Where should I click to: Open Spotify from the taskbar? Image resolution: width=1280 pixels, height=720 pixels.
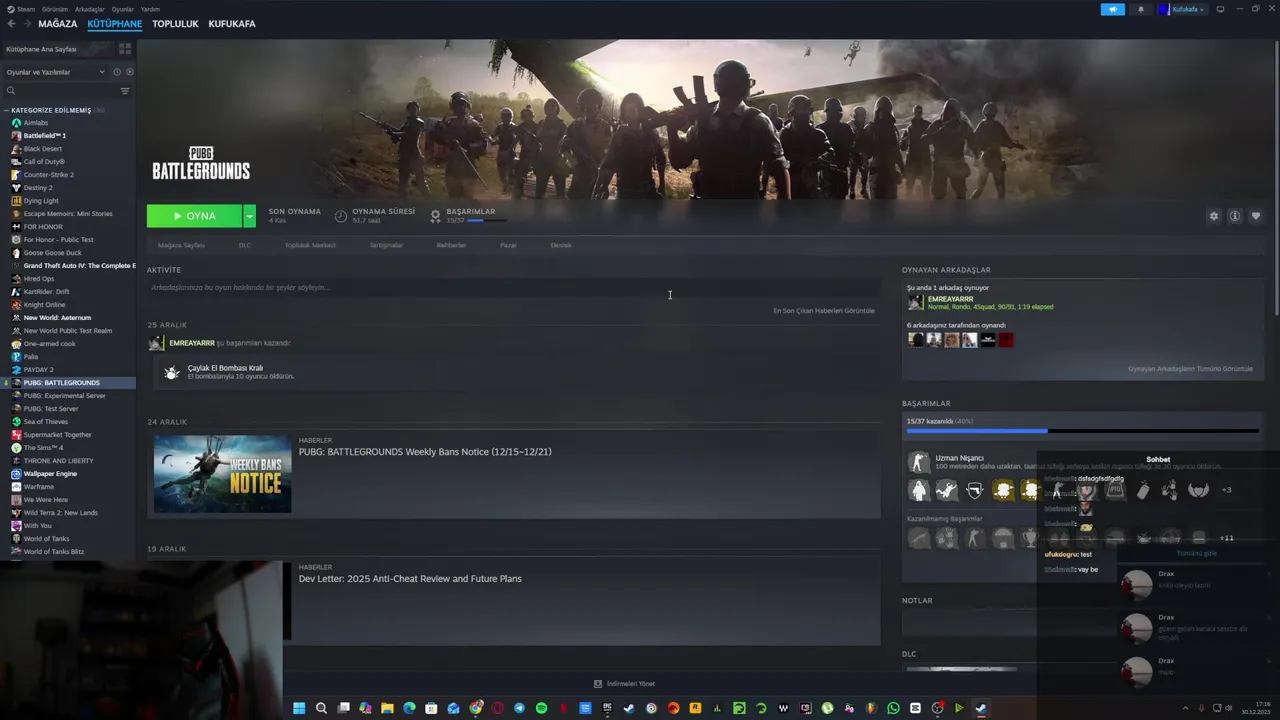[x=541, y=708]
